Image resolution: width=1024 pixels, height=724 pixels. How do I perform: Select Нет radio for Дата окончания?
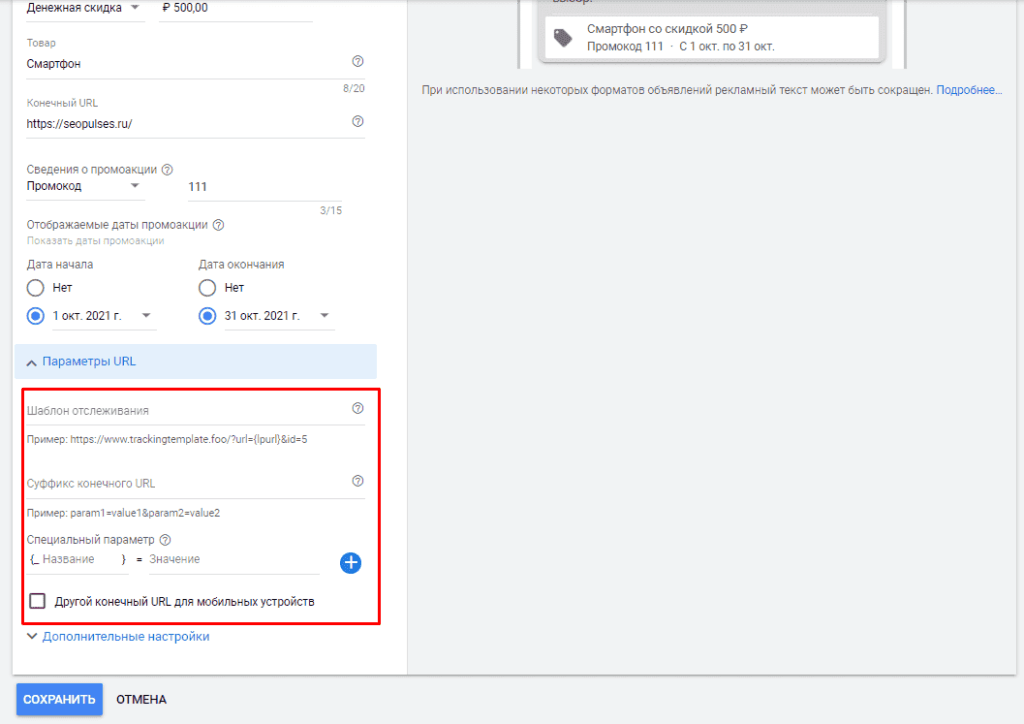[207, 288]
